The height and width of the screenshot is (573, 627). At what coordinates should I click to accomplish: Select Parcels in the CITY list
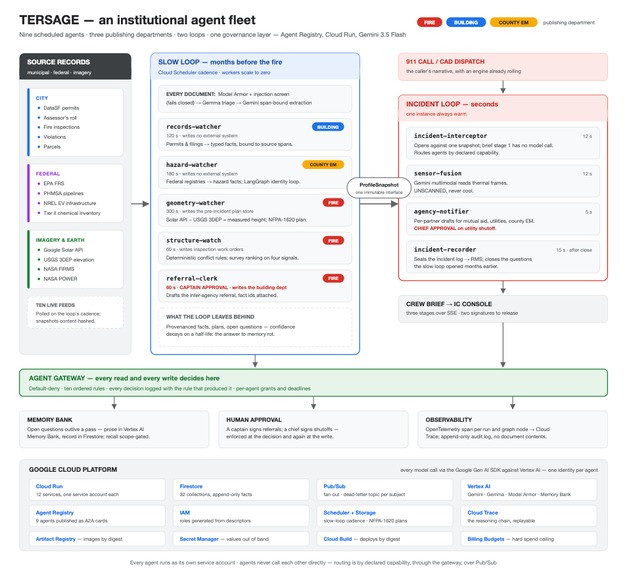tap(52, 147)
